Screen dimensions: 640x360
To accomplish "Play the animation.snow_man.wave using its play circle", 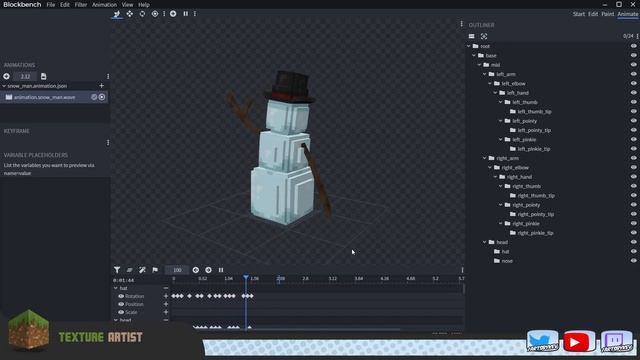I will click(102, 97).
